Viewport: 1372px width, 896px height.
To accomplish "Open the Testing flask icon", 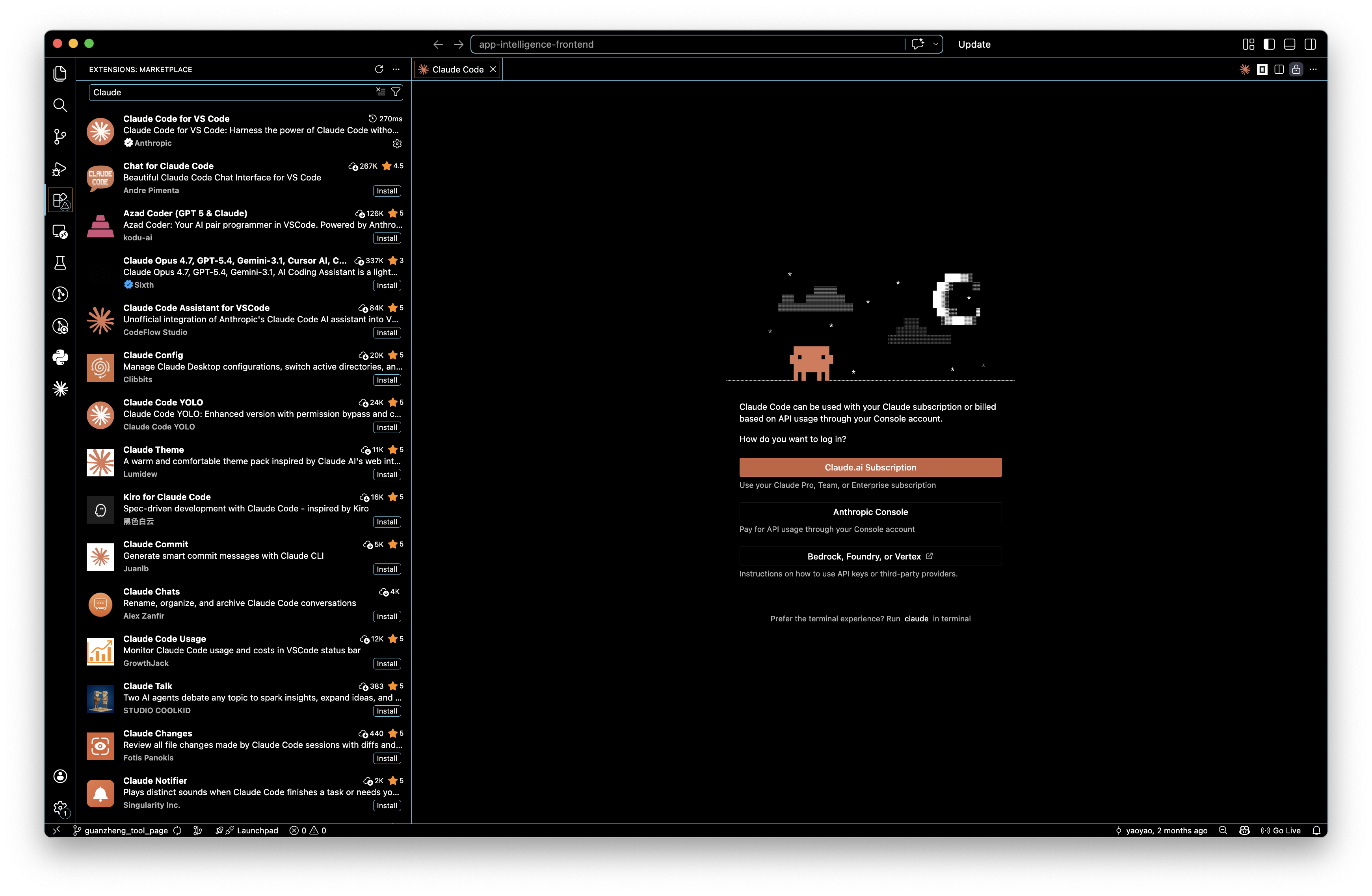I will (60, 263).
